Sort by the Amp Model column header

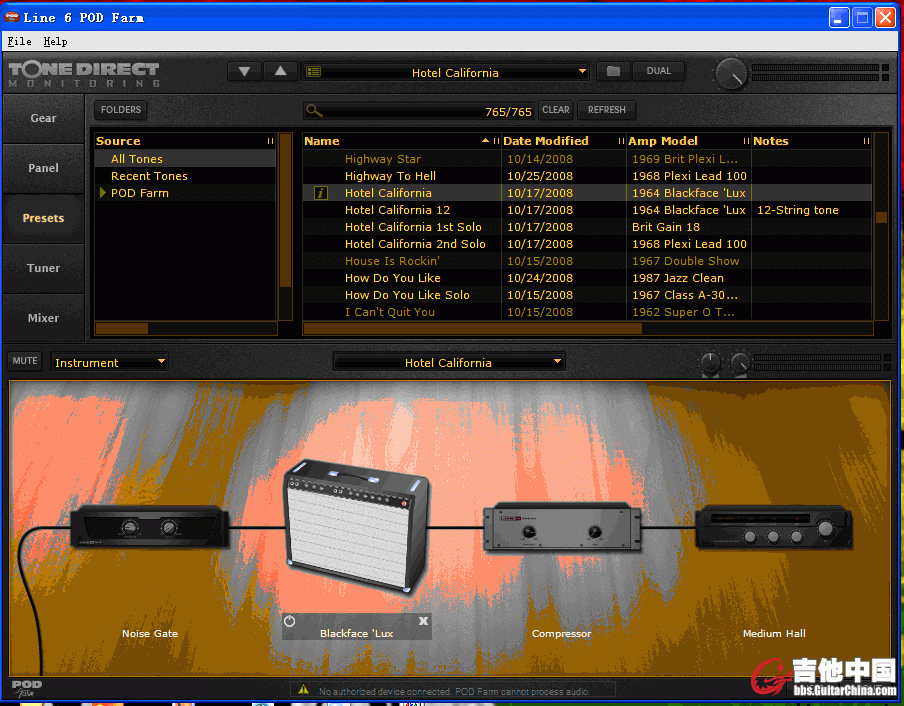(x=688, y=141)
